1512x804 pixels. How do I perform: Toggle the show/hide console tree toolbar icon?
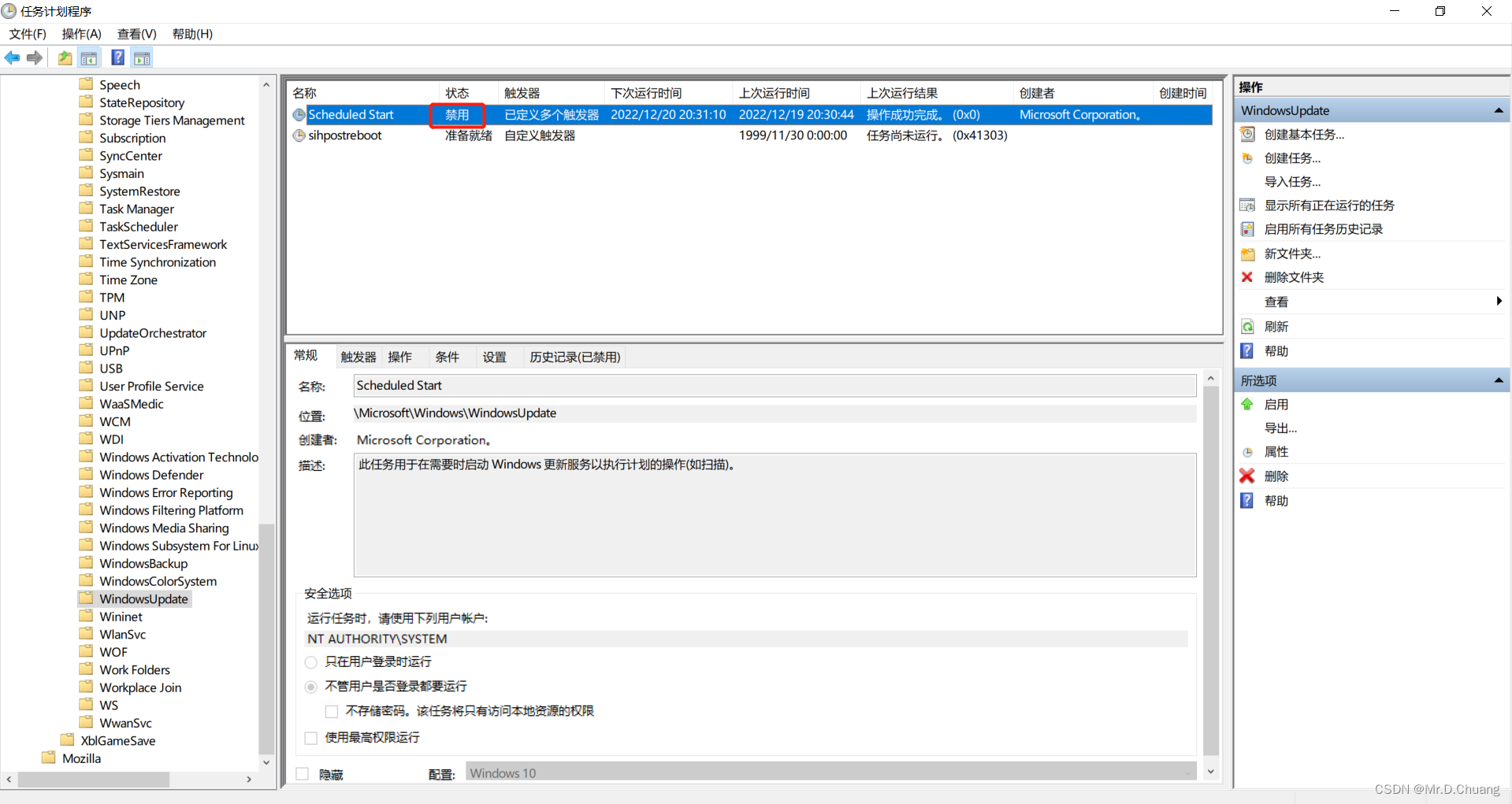tap(89, 57)
